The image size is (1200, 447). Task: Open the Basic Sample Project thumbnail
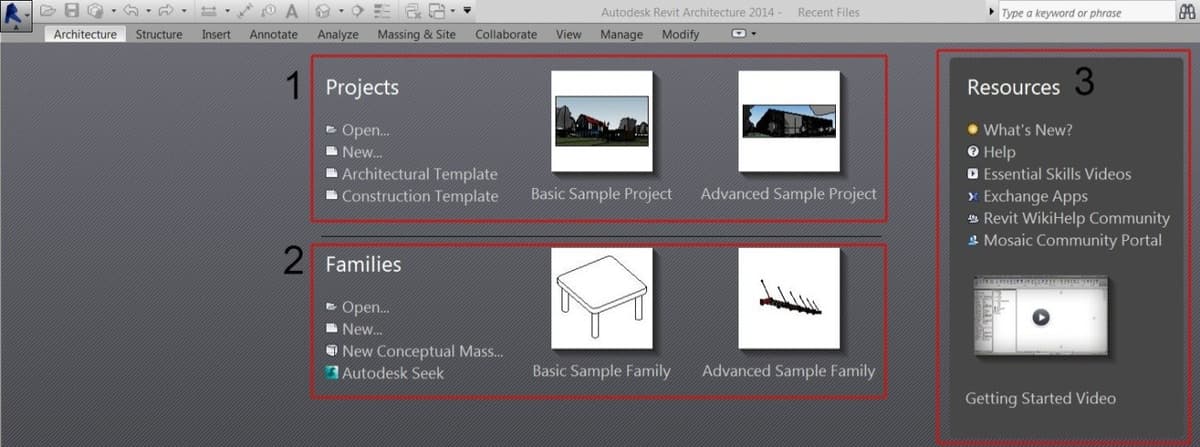602,121
